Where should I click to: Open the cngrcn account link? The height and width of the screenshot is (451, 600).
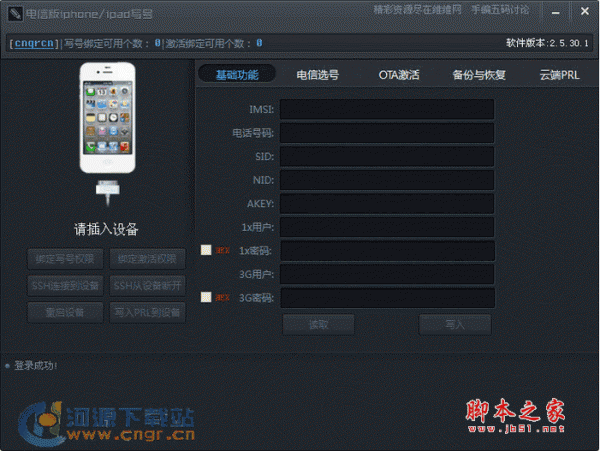tap(34, 43)
